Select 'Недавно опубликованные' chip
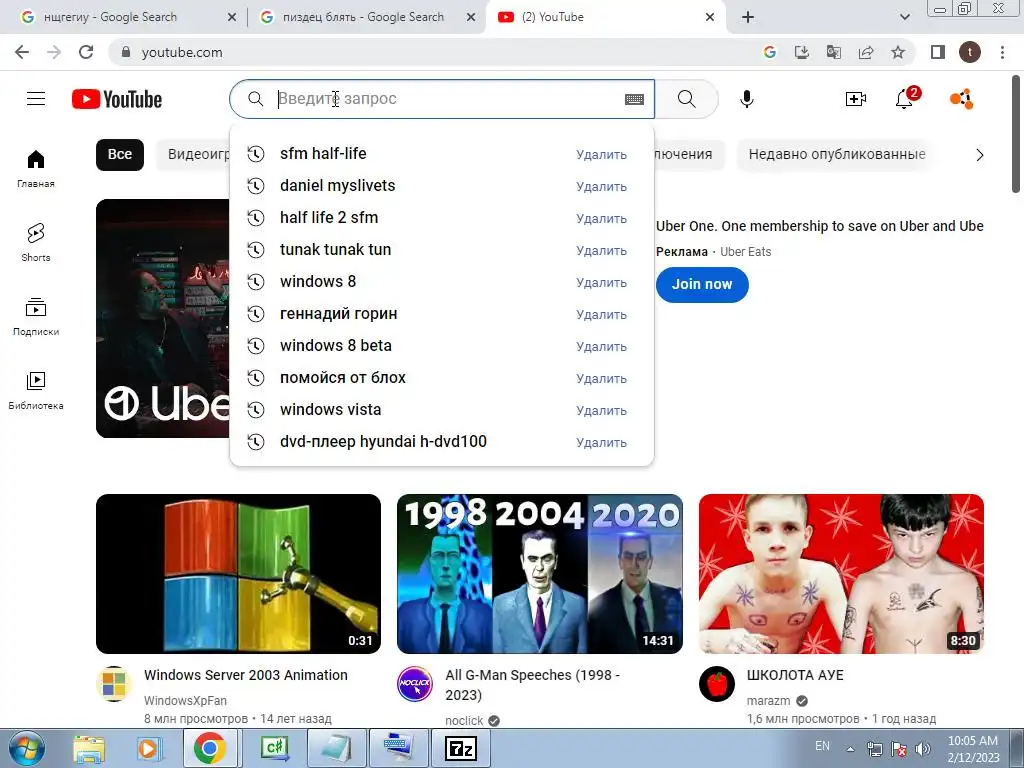Image resolution: width=1024 pixels, height=768 pixels. tap(837, 155)
